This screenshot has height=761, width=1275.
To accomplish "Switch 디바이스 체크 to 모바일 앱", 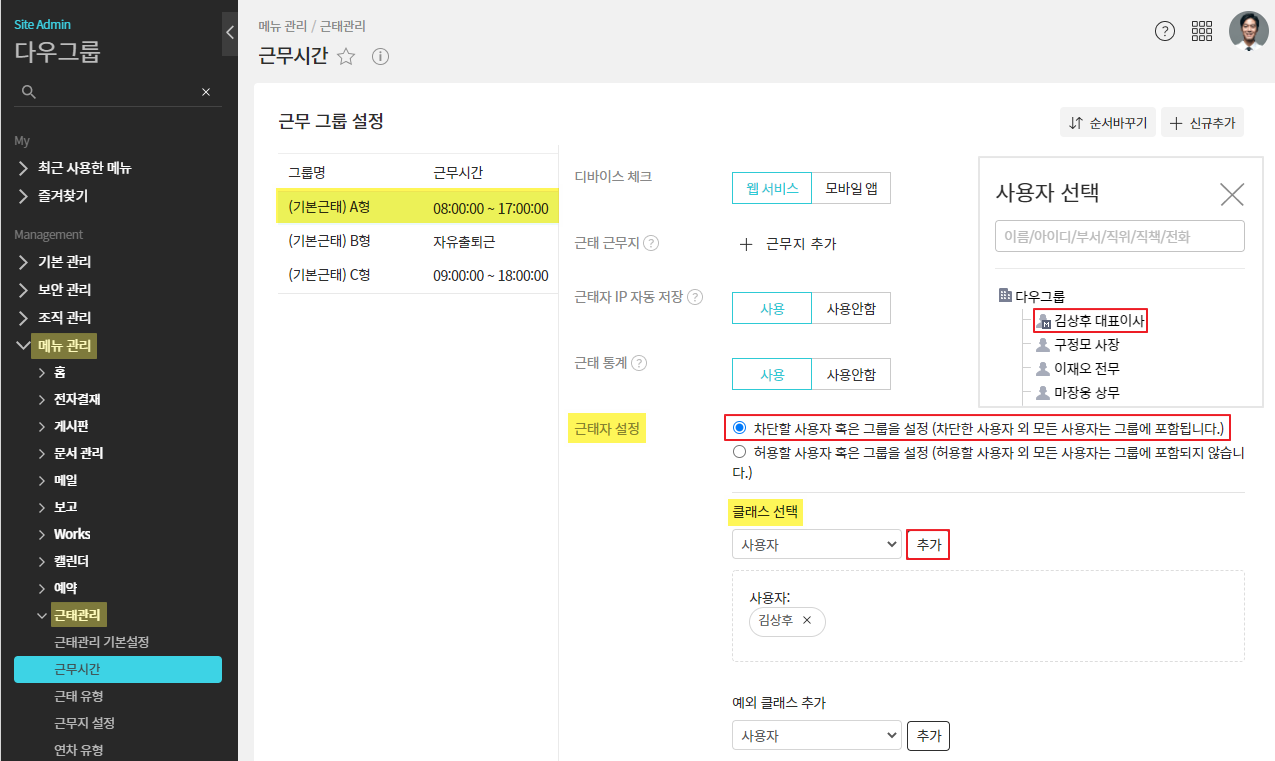I will click(x=850, y=188).
